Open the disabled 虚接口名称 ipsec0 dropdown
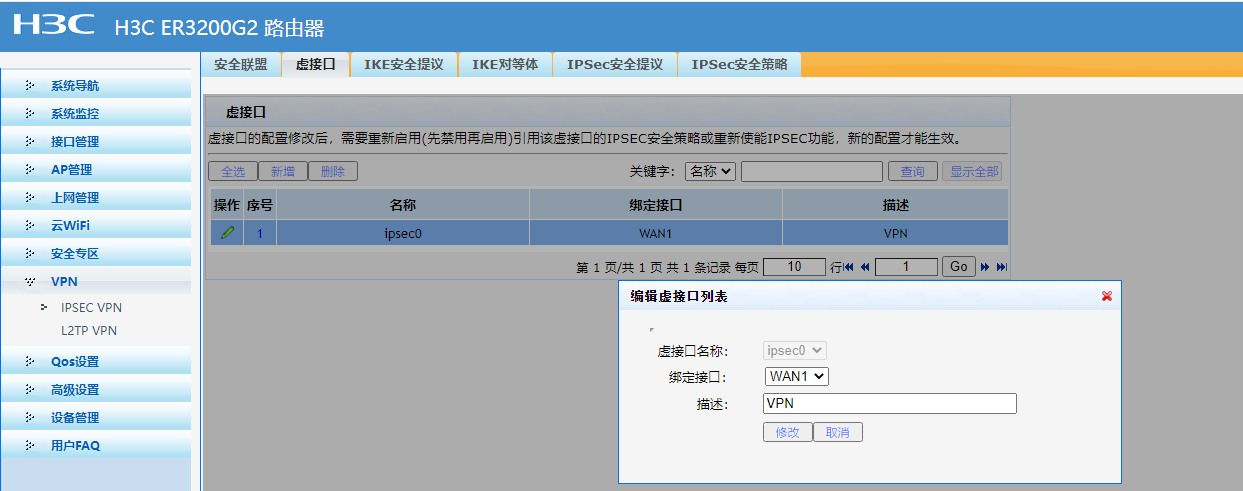 pos(795,350)
